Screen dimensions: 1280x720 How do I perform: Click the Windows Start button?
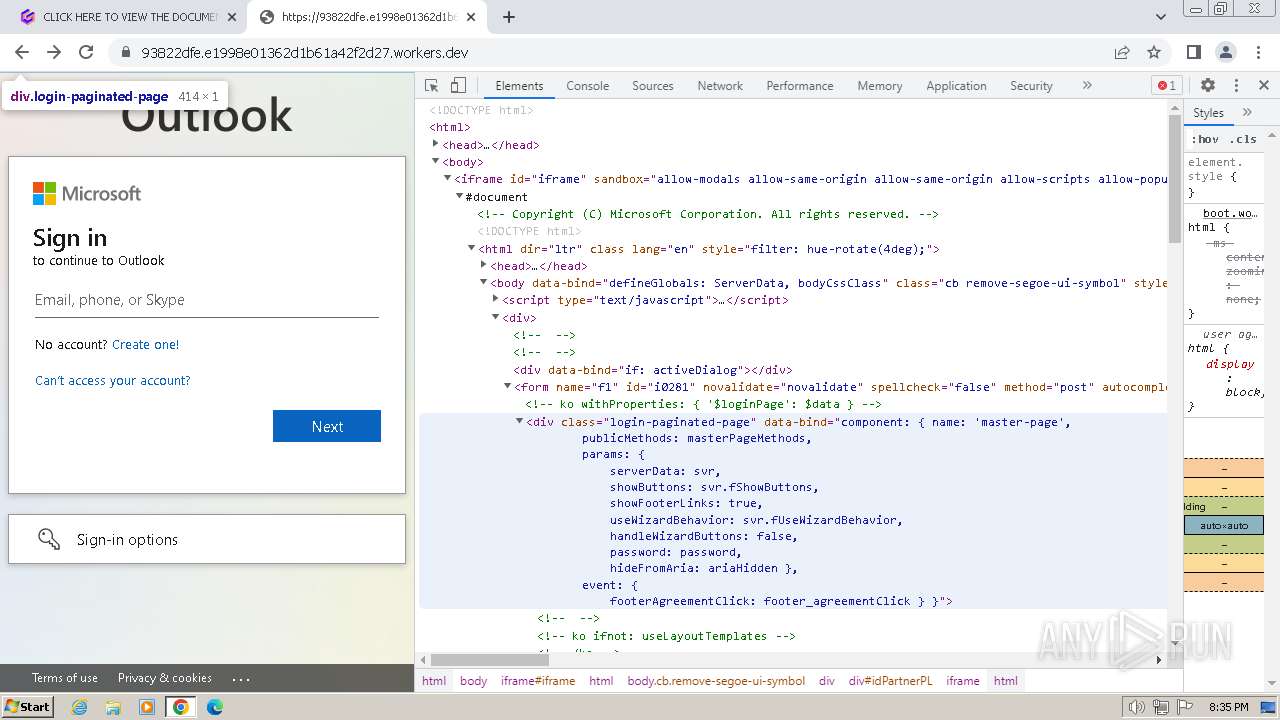pyautogui.click(x=28, y=706)
